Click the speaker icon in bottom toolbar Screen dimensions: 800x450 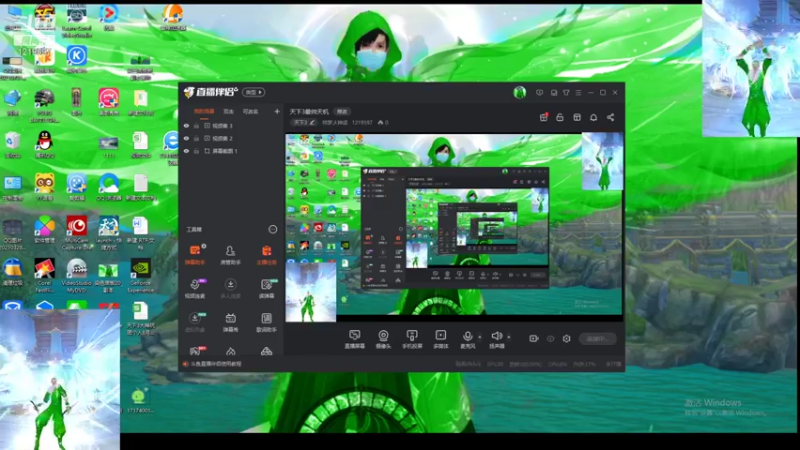(496, 336)
